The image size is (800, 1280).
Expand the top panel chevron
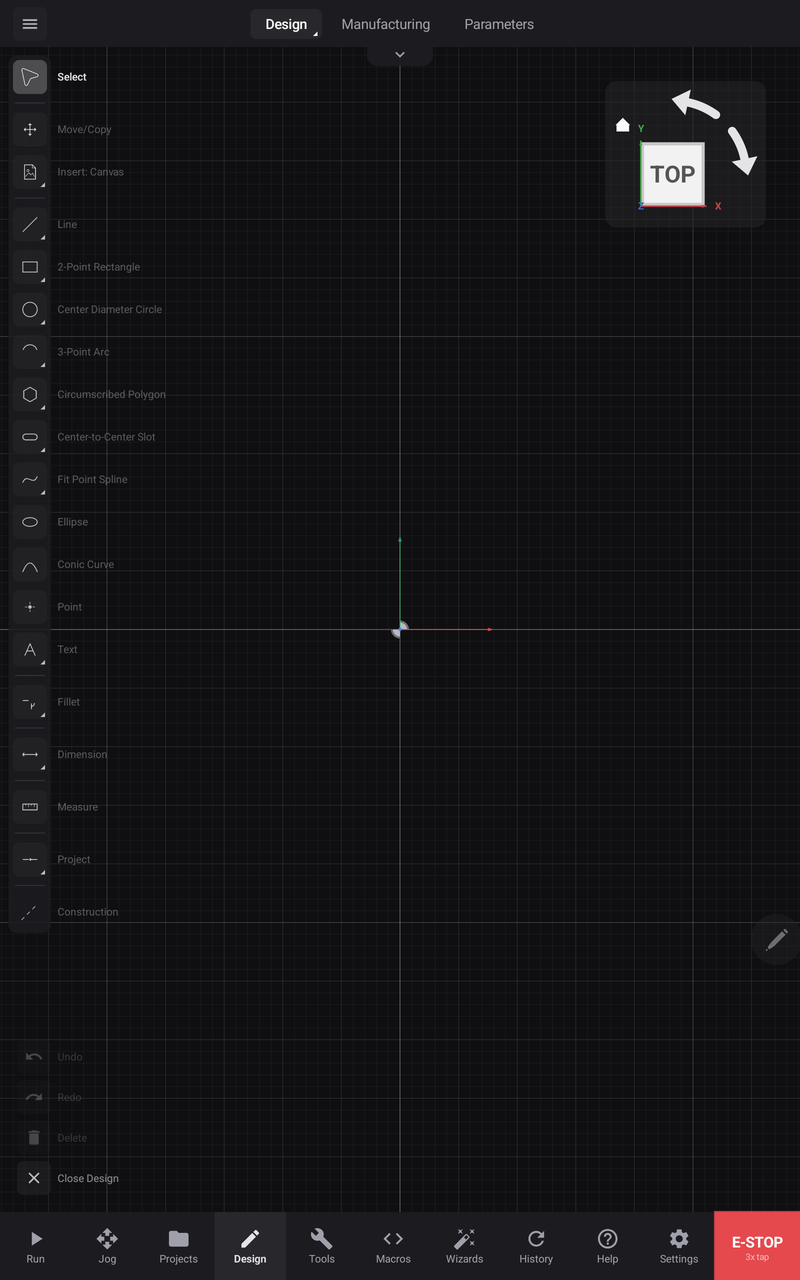coord(400,55)
